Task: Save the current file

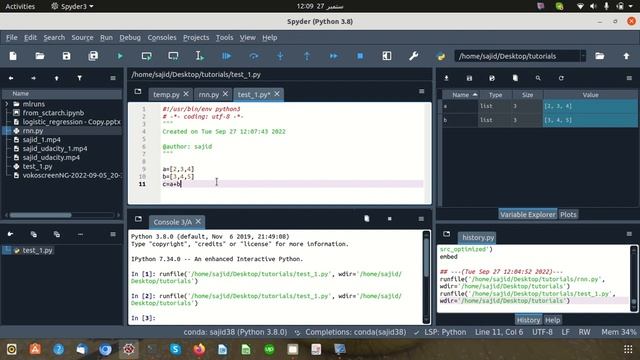Action: point(67,56)
